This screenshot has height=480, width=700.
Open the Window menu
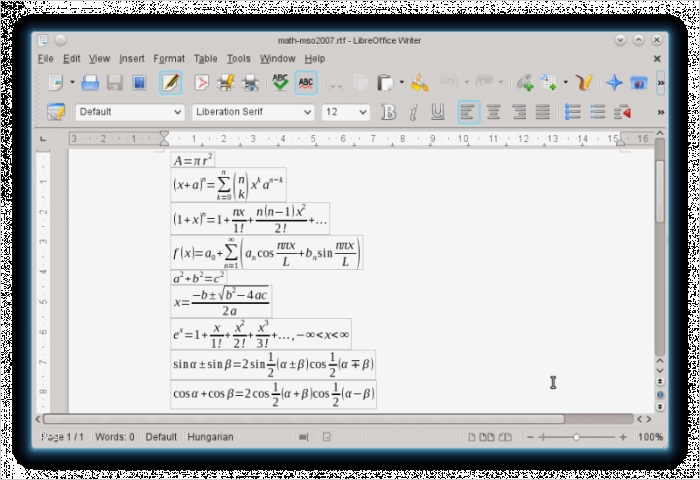pos(278,58)
